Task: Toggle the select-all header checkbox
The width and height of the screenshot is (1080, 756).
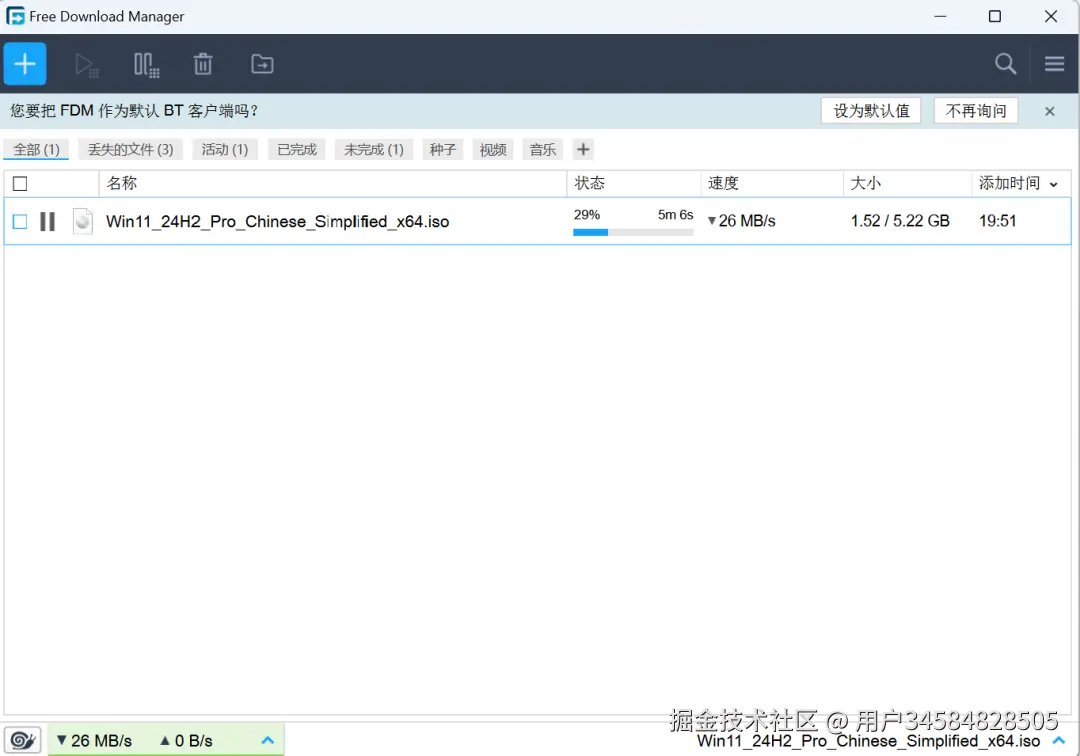Action: (x=20, y=184)
